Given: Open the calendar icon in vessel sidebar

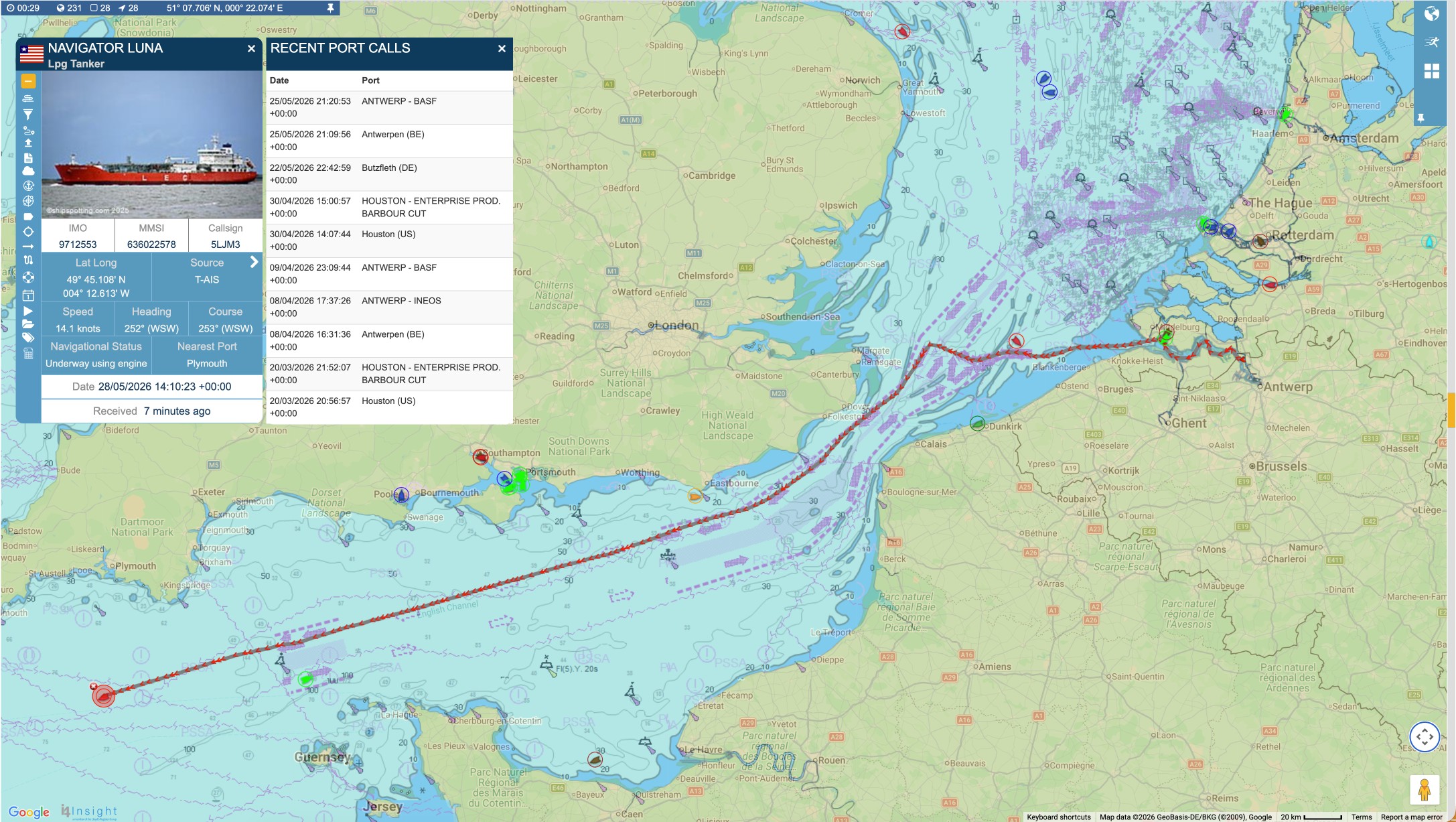Looking at the screenshot, I should (28, 295).
